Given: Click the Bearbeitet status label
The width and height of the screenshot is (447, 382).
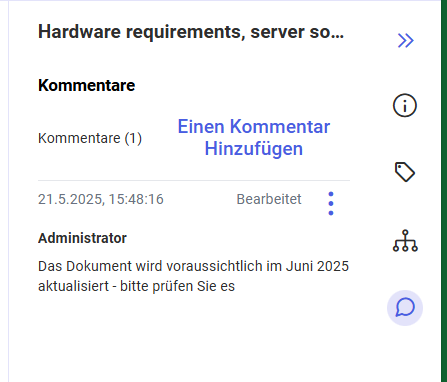Looking at the screenshot, I should pos(269,199).
